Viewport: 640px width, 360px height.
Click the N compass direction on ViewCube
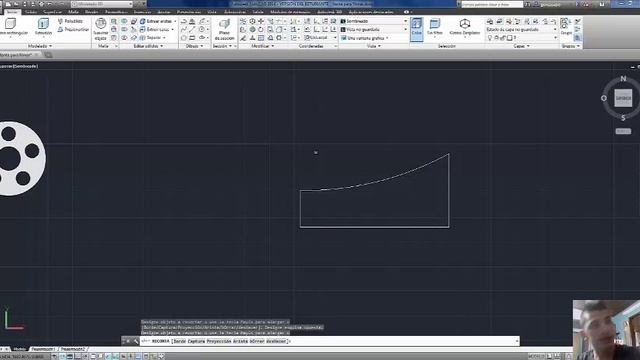tap(623, 78)
